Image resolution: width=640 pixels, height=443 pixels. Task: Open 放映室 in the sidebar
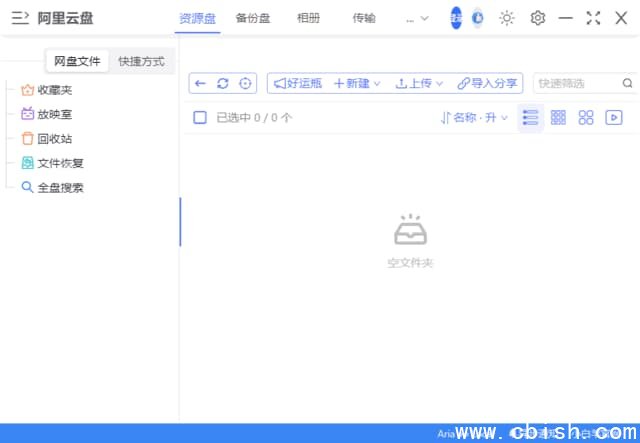point(47,114)
